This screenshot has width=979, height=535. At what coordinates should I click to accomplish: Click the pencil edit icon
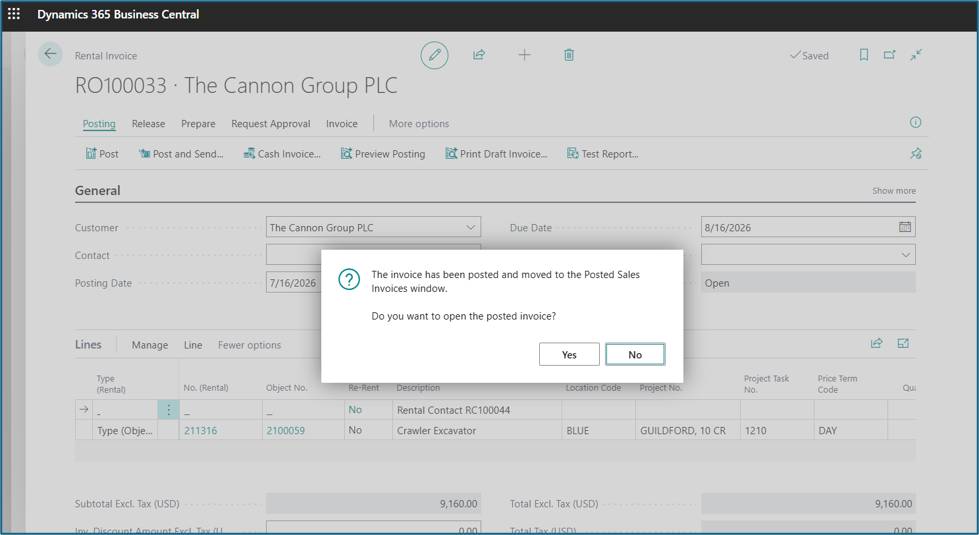[x=435, y=56]
